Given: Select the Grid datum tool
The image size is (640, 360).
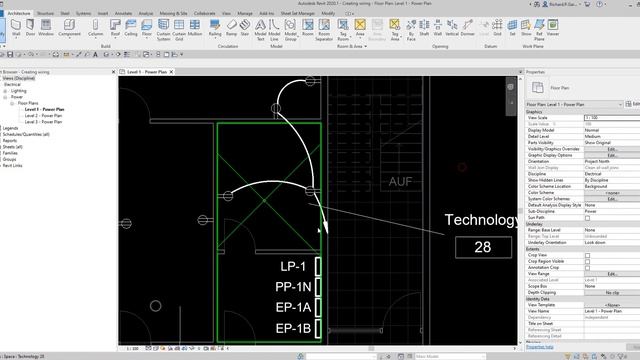Looking at the screenshot, I should (497, 28).
